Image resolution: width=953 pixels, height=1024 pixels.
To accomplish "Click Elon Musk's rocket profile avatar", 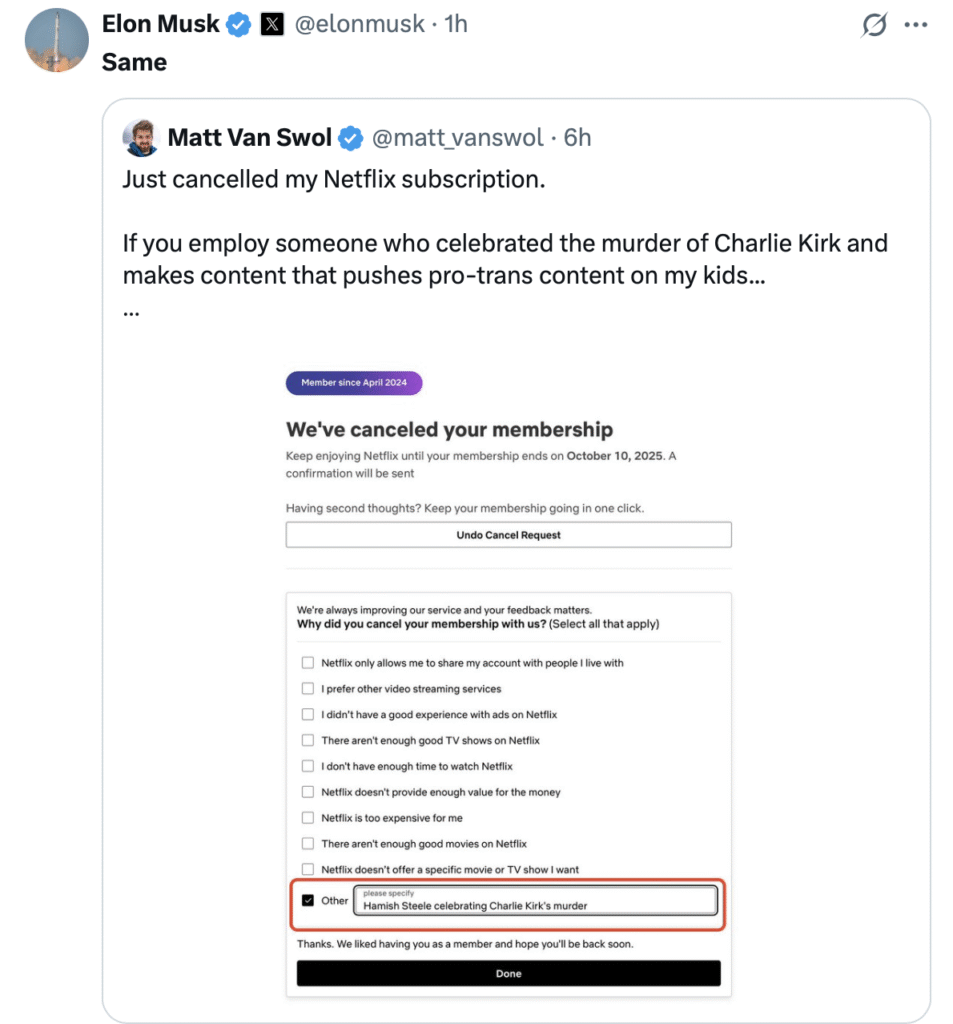I will [56, 40].
